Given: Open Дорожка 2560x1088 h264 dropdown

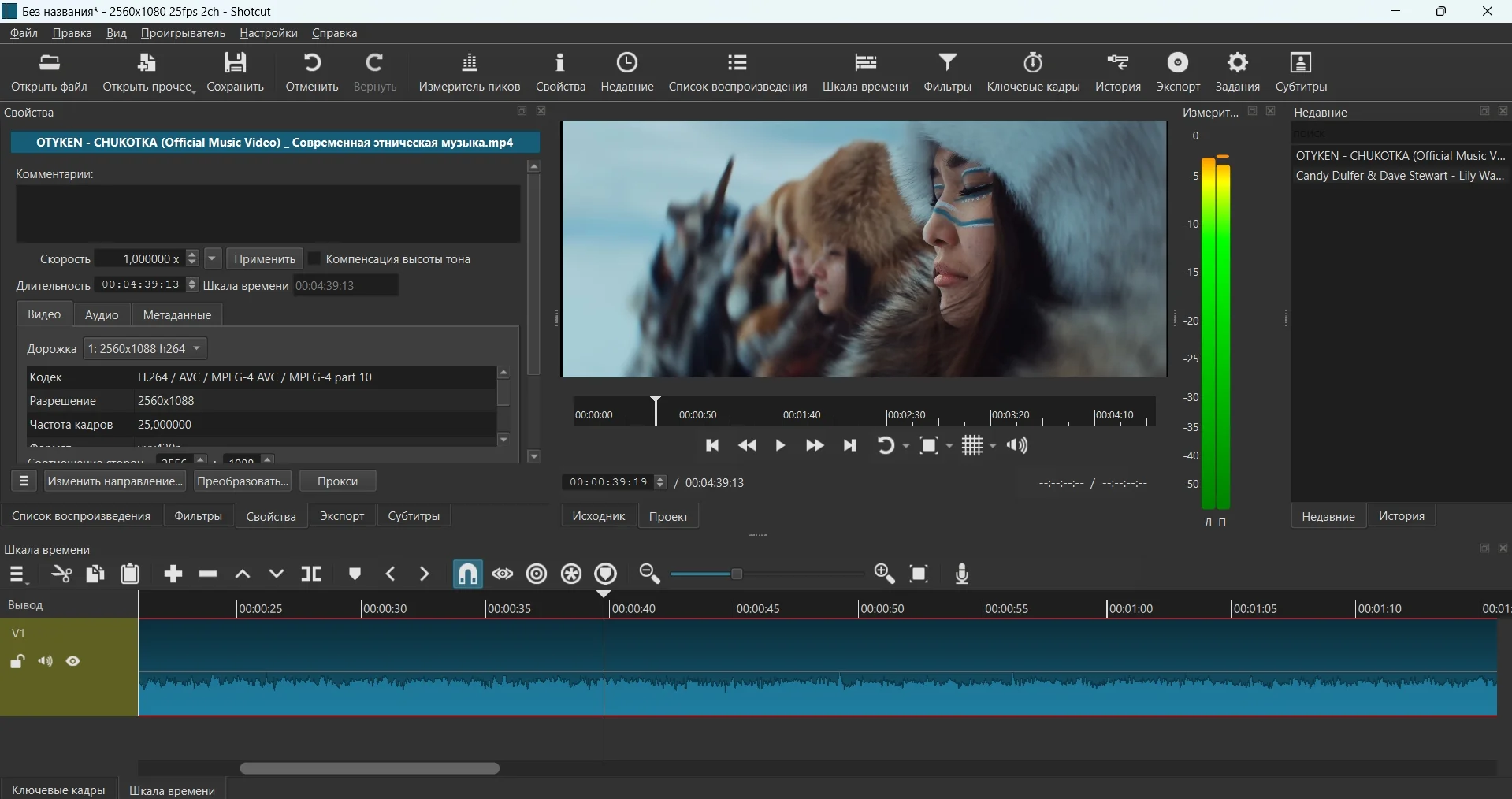Looking at the screenshot, I should 145,348.
